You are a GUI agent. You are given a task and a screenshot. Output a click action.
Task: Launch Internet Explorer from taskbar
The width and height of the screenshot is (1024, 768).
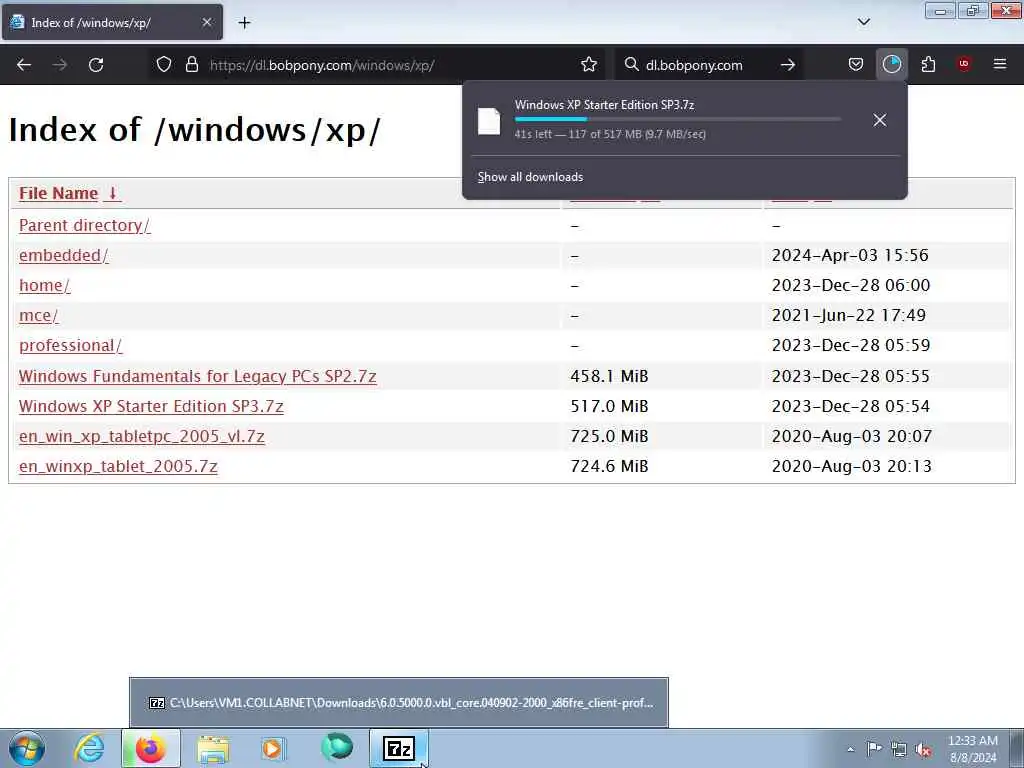pos(89,748)
